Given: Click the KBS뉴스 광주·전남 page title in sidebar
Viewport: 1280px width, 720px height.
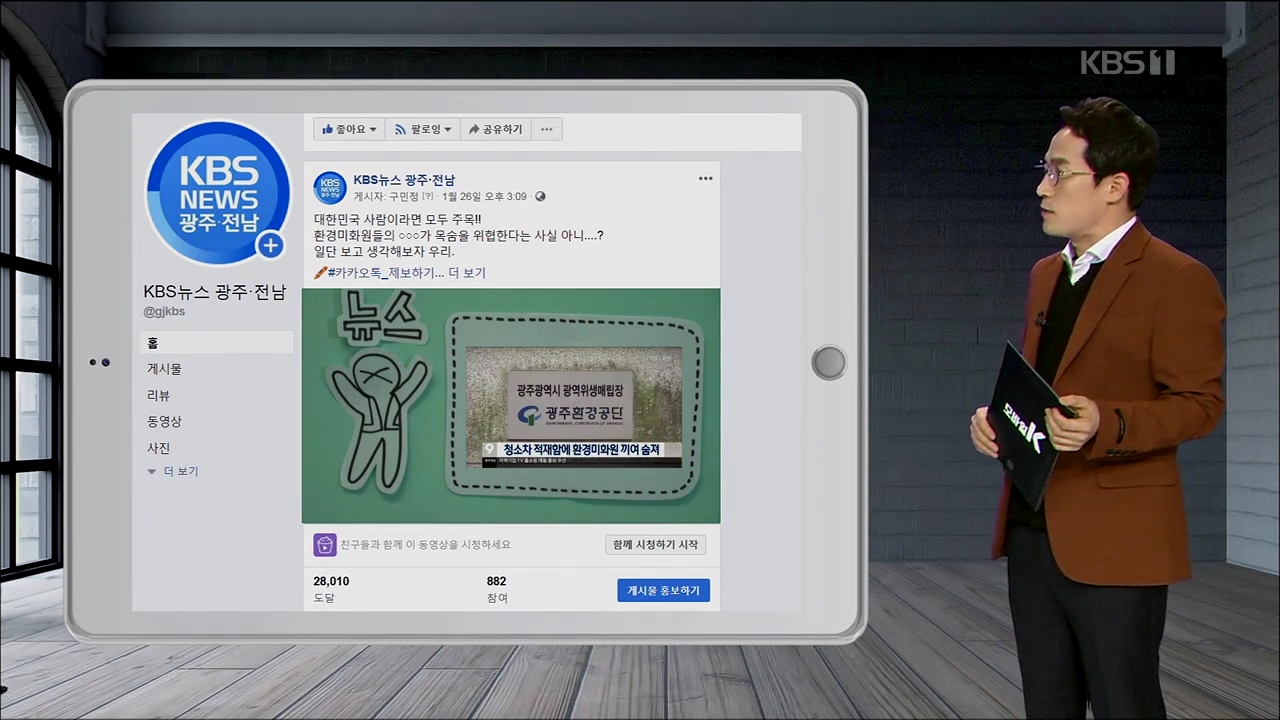Looking at the screenshot, I should [x=214, y=292].
